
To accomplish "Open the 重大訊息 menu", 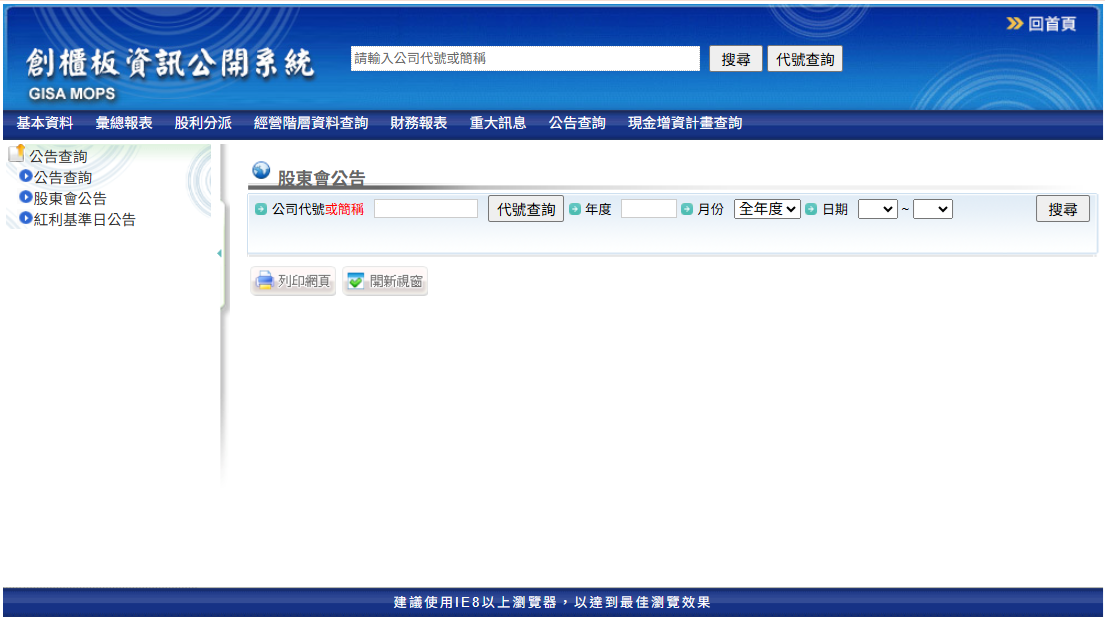I will point(498,123).
